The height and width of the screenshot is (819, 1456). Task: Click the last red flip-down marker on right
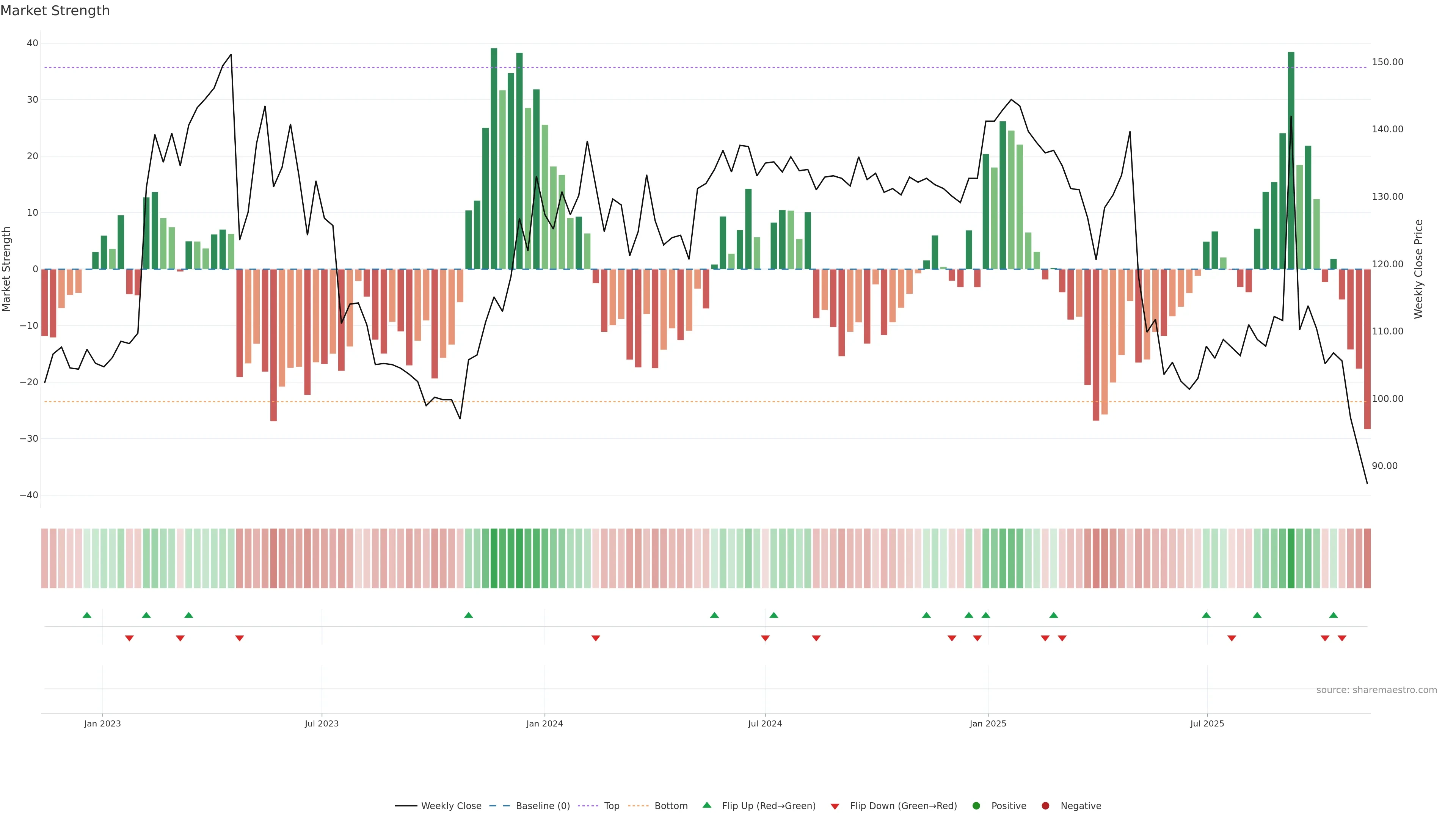pyautogui.click(x=1342, y=638)
